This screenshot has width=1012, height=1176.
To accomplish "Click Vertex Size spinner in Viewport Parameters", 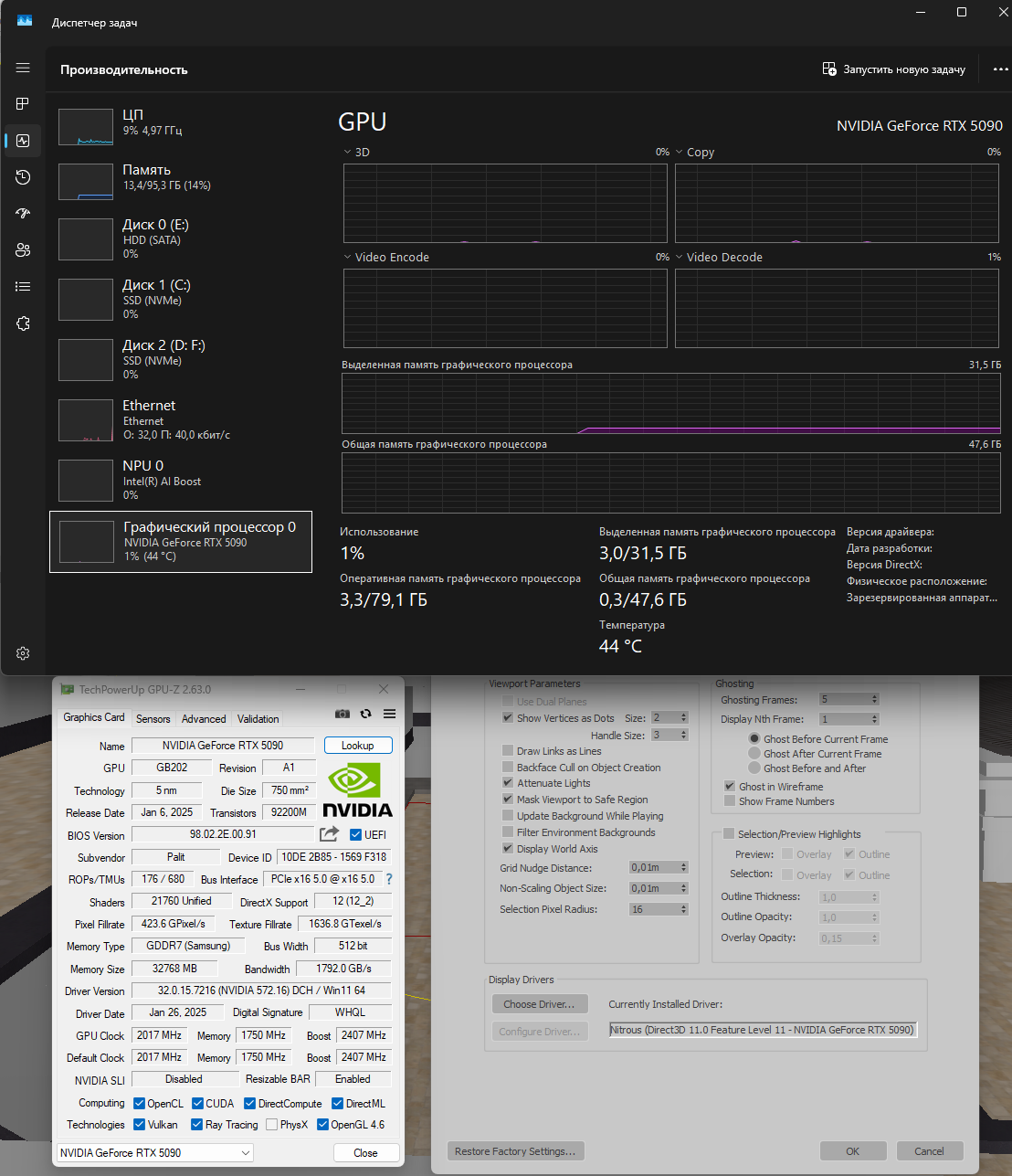I will point(683,717).
